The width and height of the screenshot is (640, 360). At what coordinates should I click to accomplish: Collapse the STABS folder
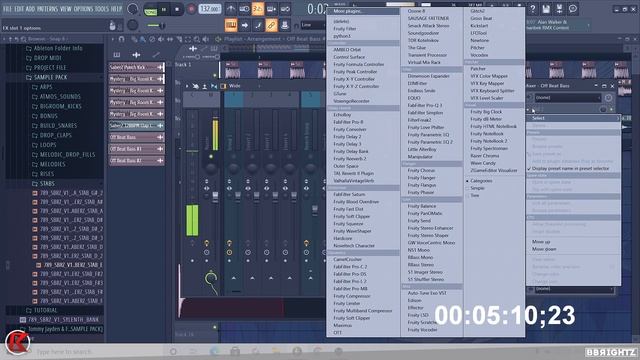(x=43, y=184)
